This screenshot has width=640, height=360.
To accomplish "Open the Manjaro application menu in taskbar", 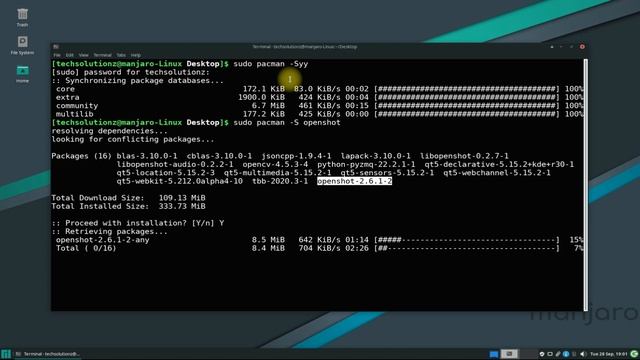I will point(6,354).
